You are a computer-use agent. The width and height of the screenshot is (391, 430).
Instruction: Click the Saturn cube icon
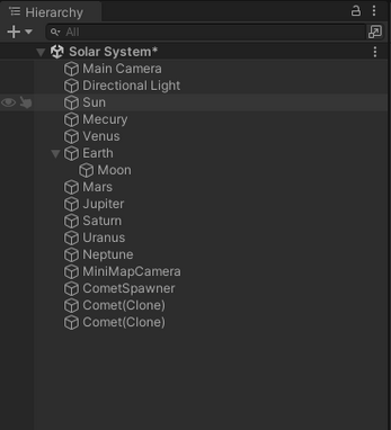click(x=71, y=221)
